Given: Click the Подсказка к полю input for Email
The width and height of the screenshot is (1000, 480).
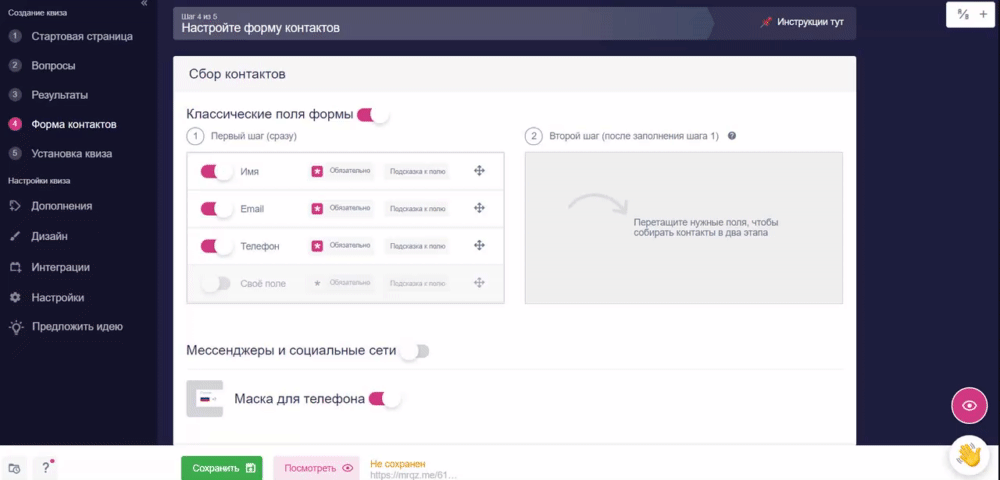Looking at the screenshot, I should [417, 208].
